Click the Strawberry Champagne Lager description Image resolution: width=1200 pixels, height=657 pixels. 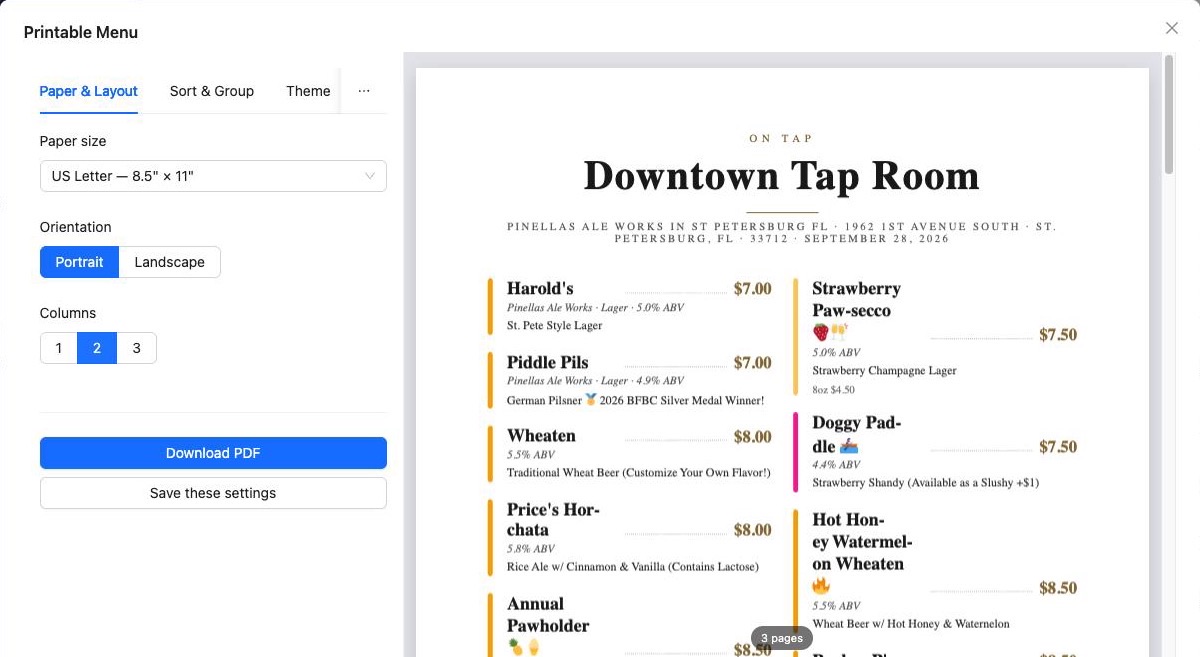point(885,371)
